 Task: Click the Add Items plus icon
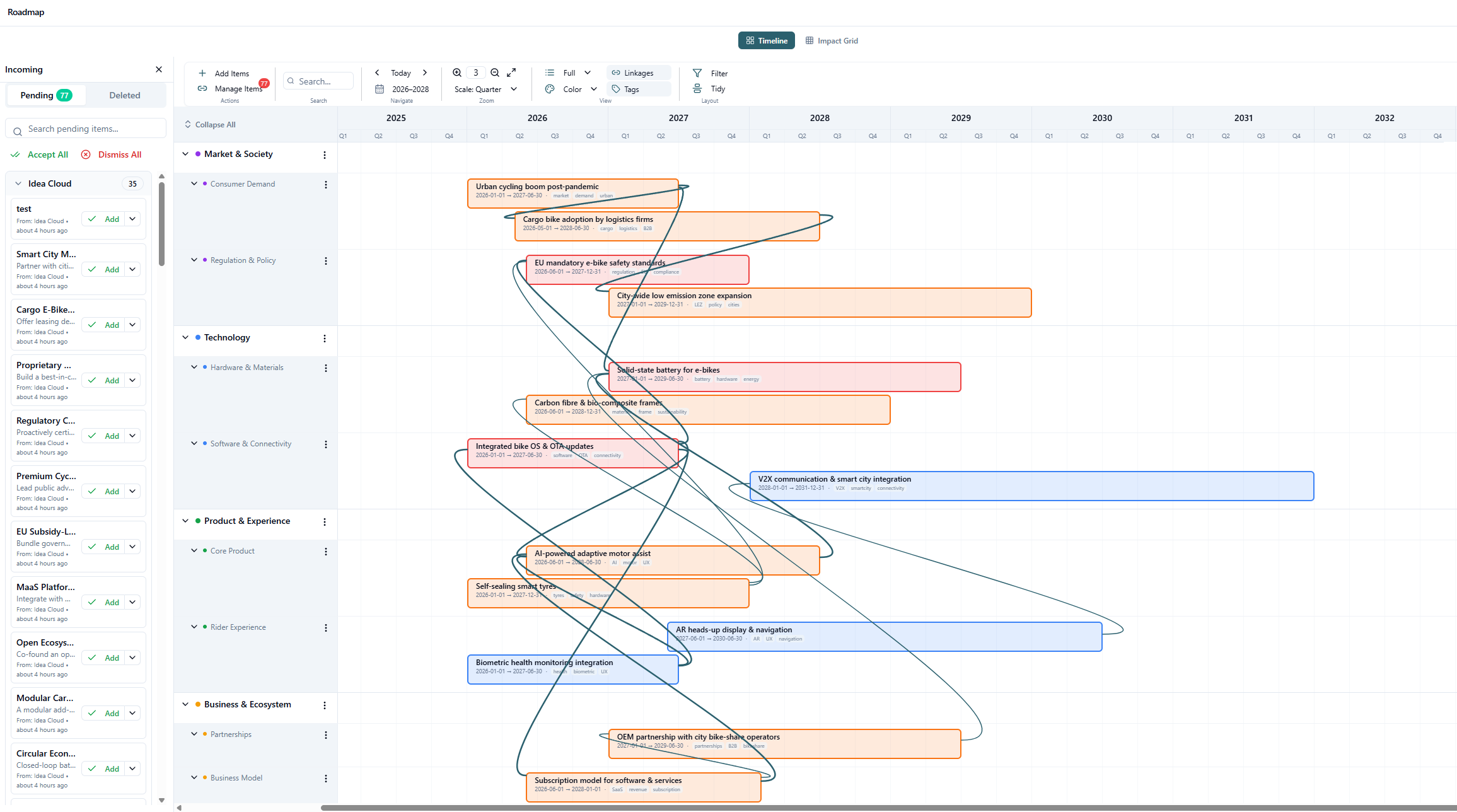coord(202,73)
